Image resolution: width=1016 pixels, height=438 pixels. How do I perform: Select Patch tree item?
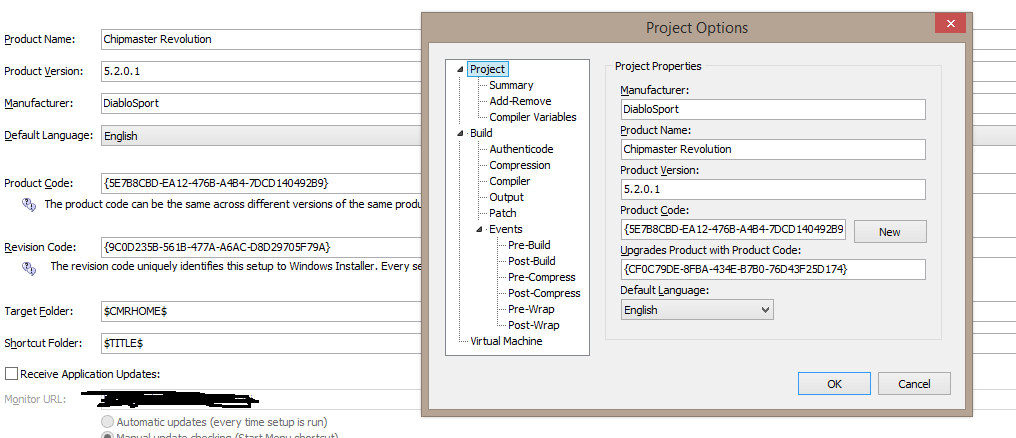point(503,213)
